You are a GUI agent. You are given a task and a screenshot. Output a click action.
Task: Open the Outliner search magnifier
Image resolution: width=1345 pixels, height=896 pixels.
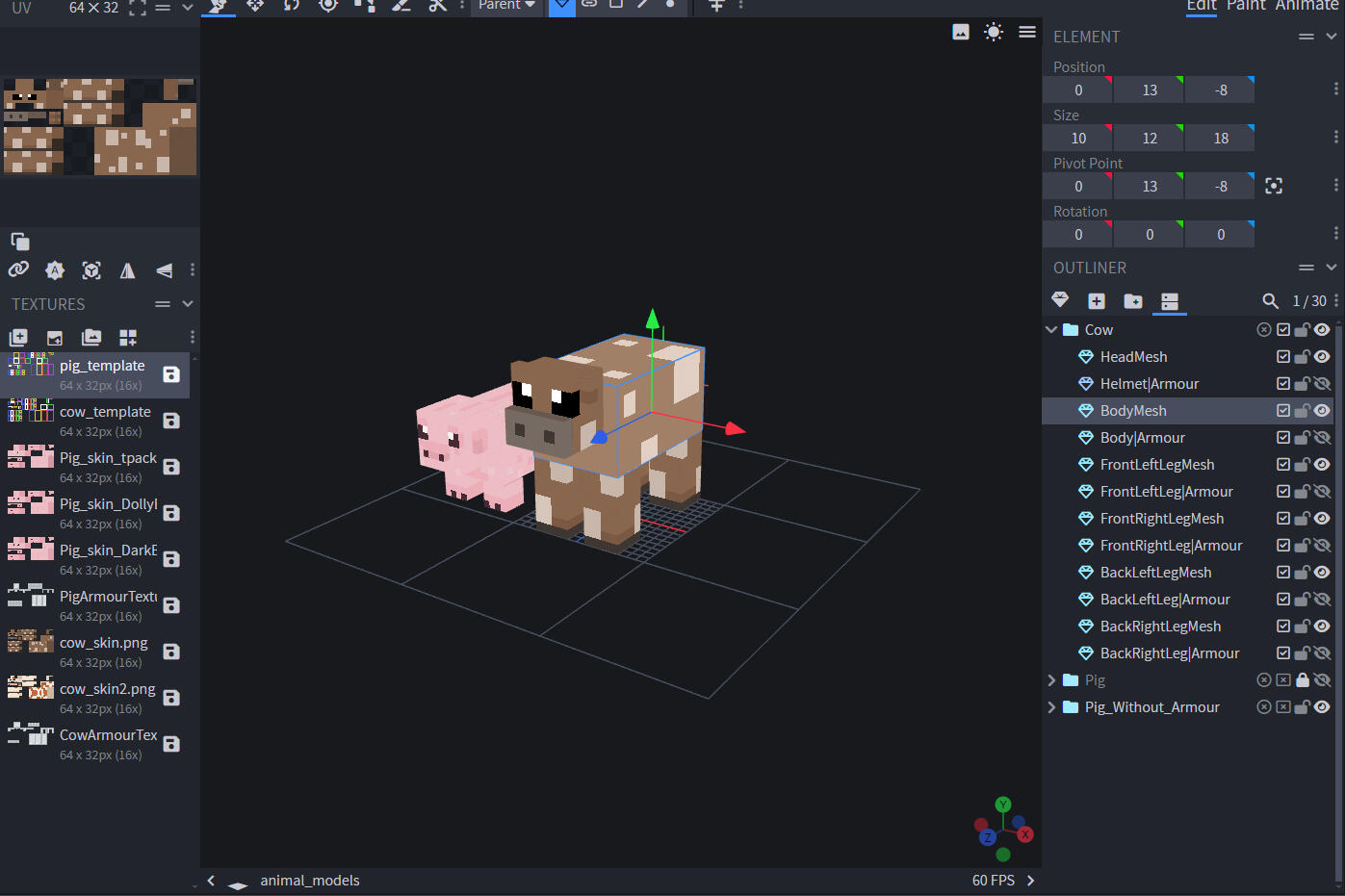(1270, 301)
